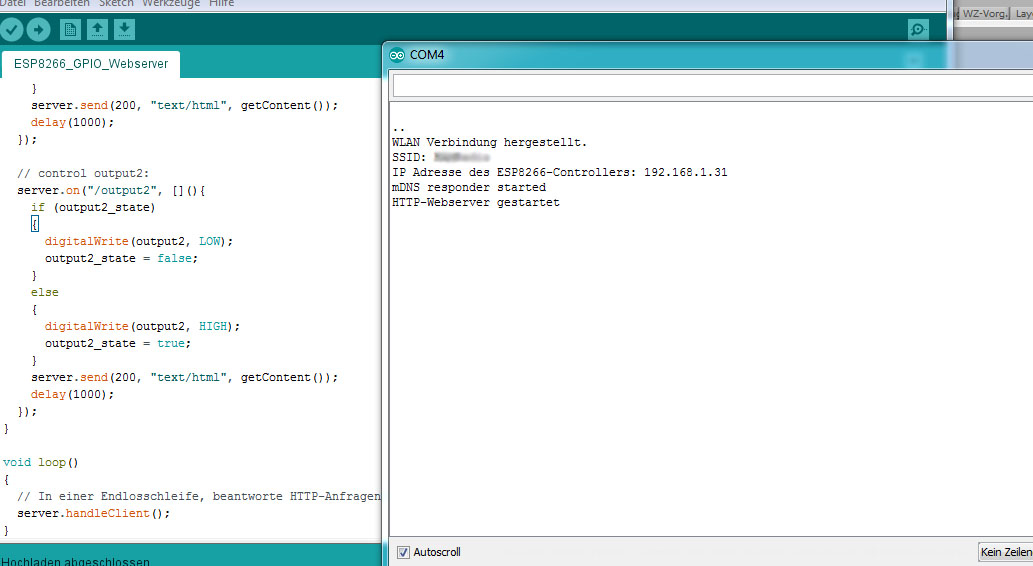The height and width of the screenshot is (566, 1033).
Task: Click the Save sketch down-arrow icon
Action: click(124, 30)
